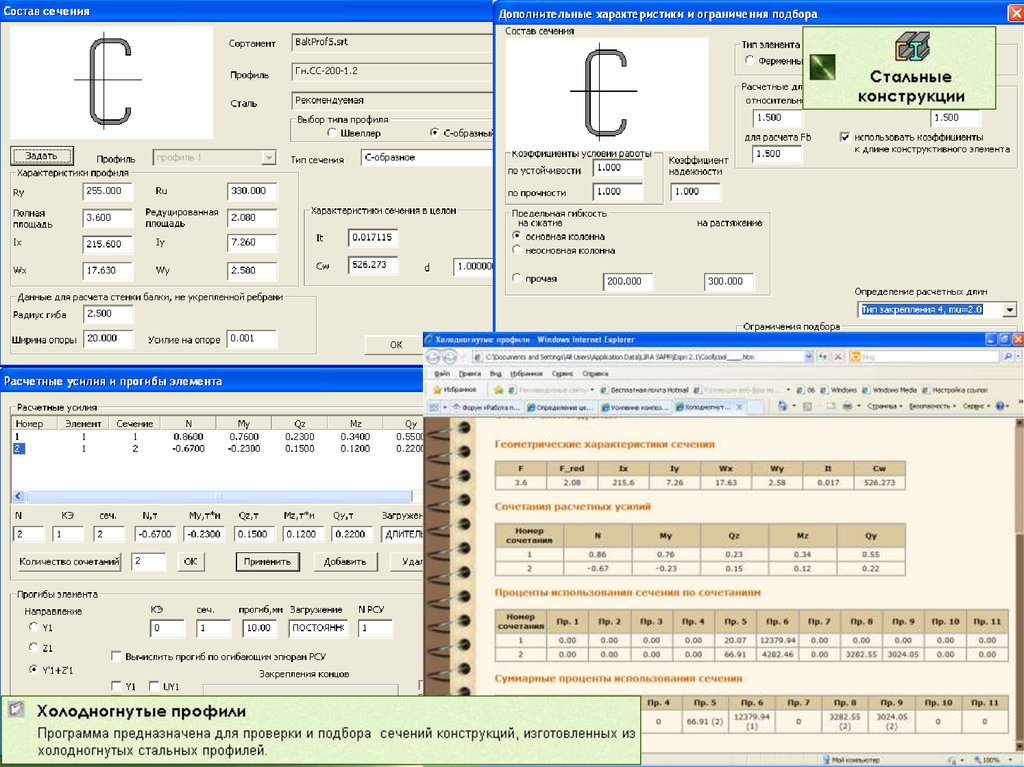Click the Задать button

(x=41, y=155)
